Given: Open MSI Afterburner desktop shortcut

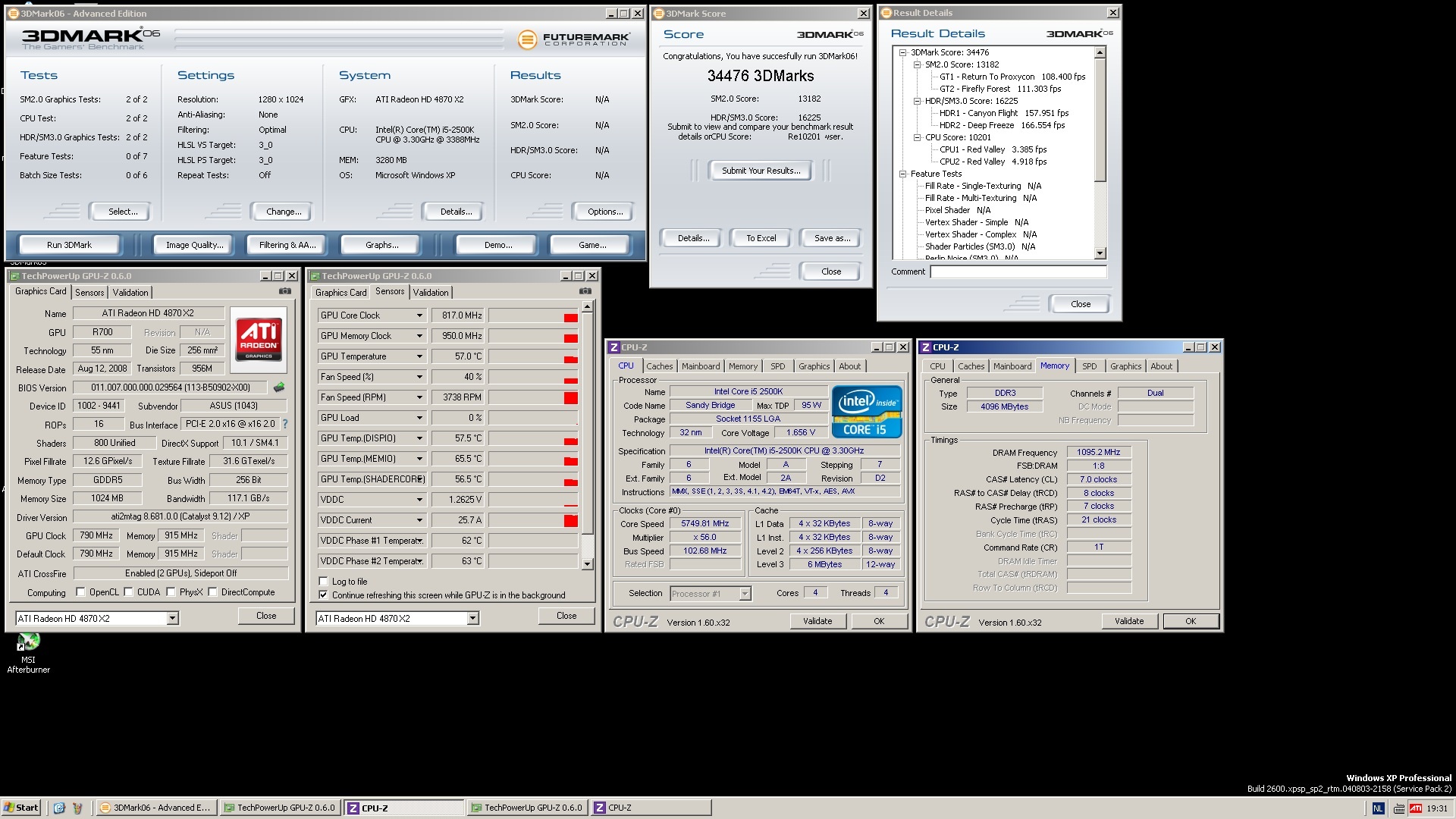Looking at the screenshot, I should click(28, 654).
